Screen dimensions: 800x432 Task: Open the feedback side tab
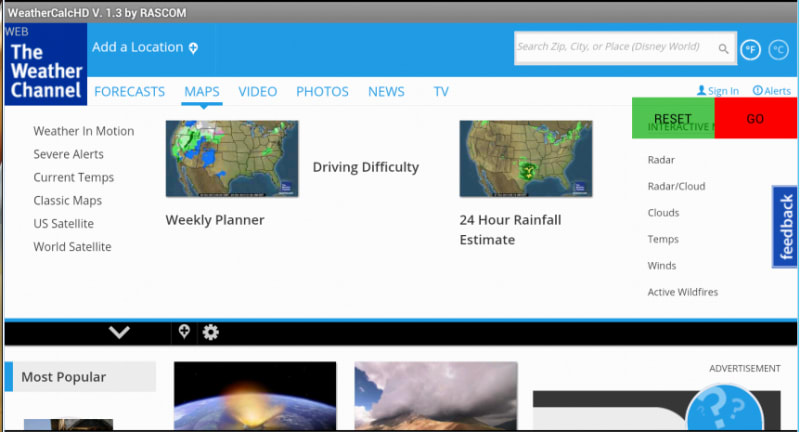tap(786, 226)
